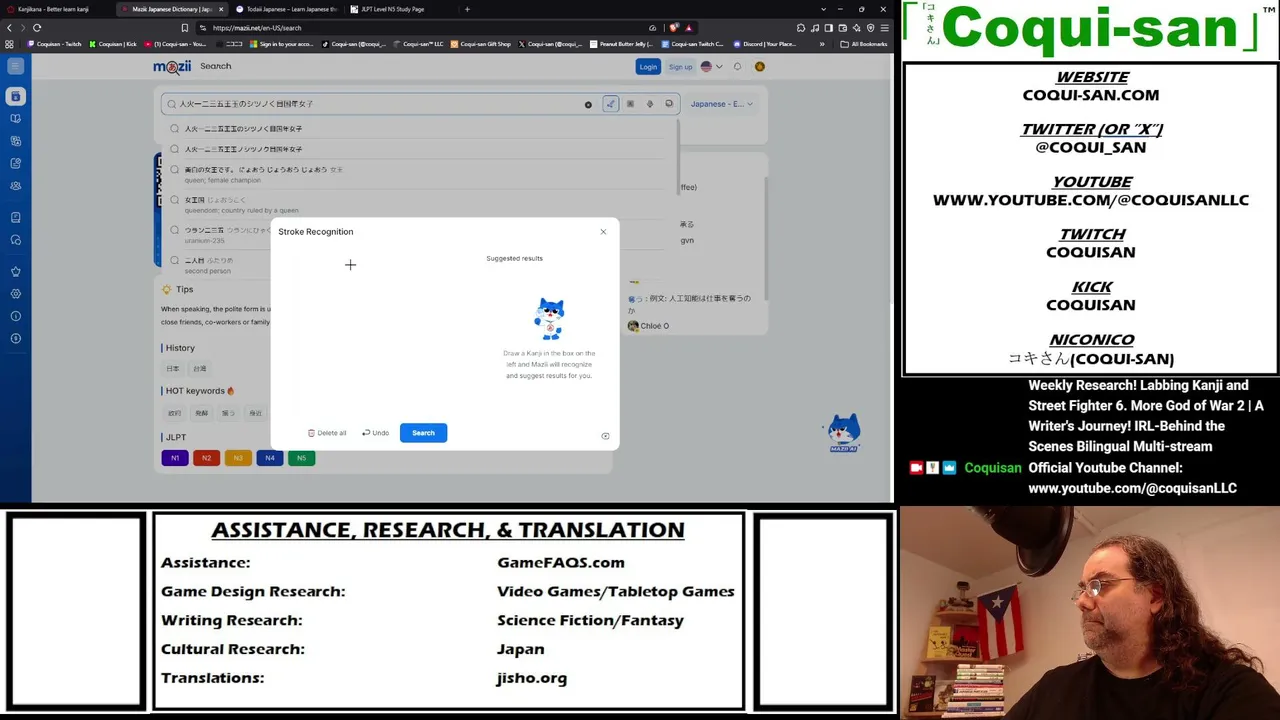Click the green N5 JLPT button
Viewport: 1280px width, 720px height.
301,458
